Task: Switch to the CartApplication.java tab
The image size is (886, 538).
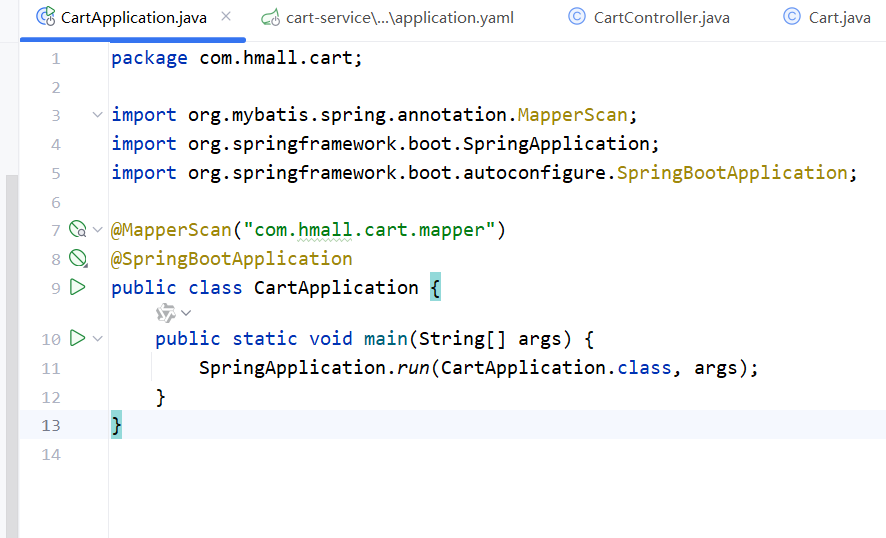Action: pos(133,18)
